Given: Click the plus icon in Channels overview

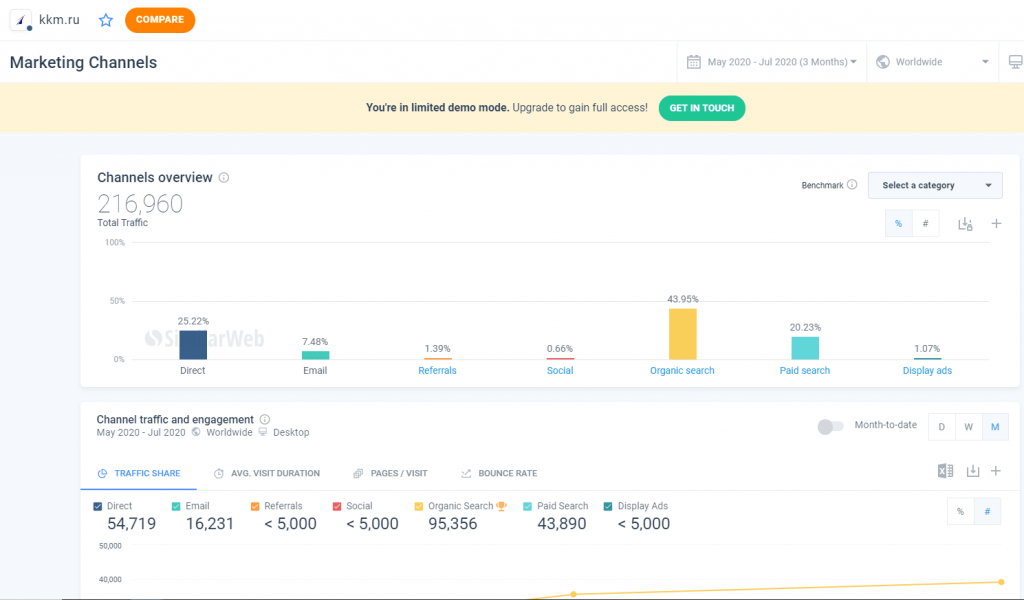Looking at the screenshot, I should tap(996, 224).
